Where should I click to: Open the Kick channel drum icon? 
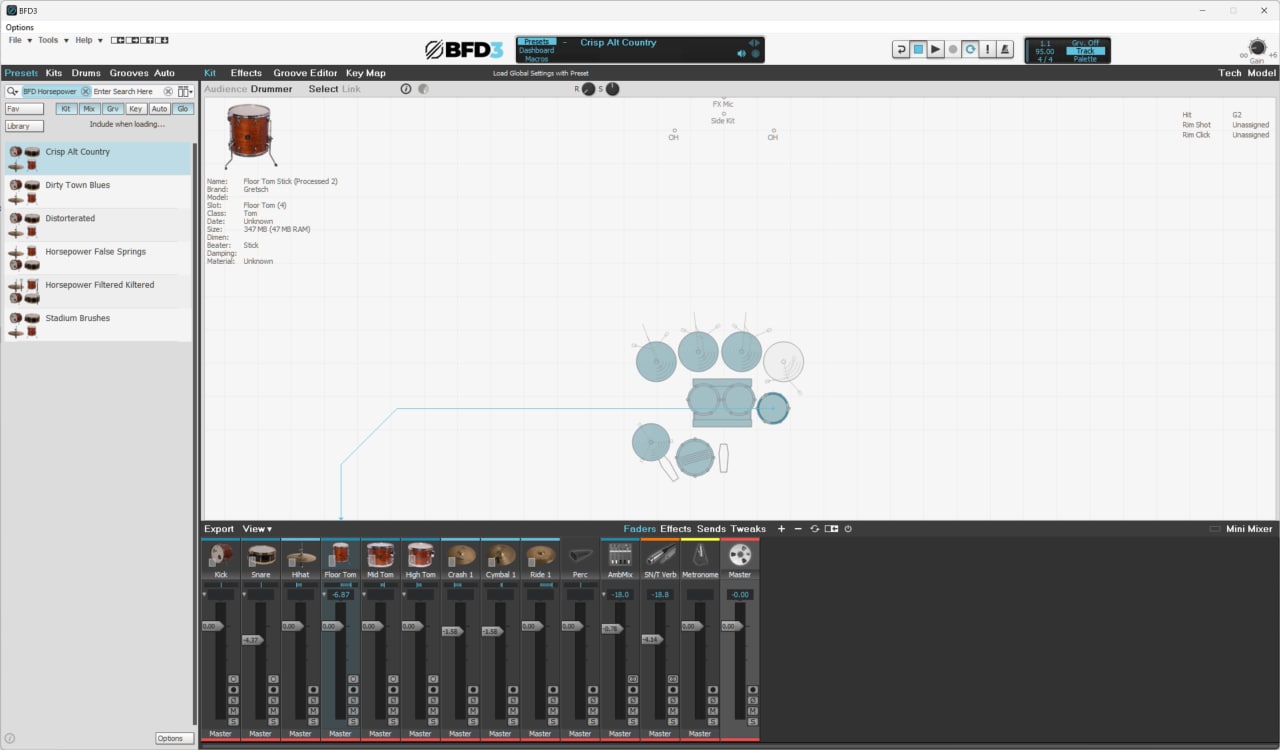coord(220,555)
